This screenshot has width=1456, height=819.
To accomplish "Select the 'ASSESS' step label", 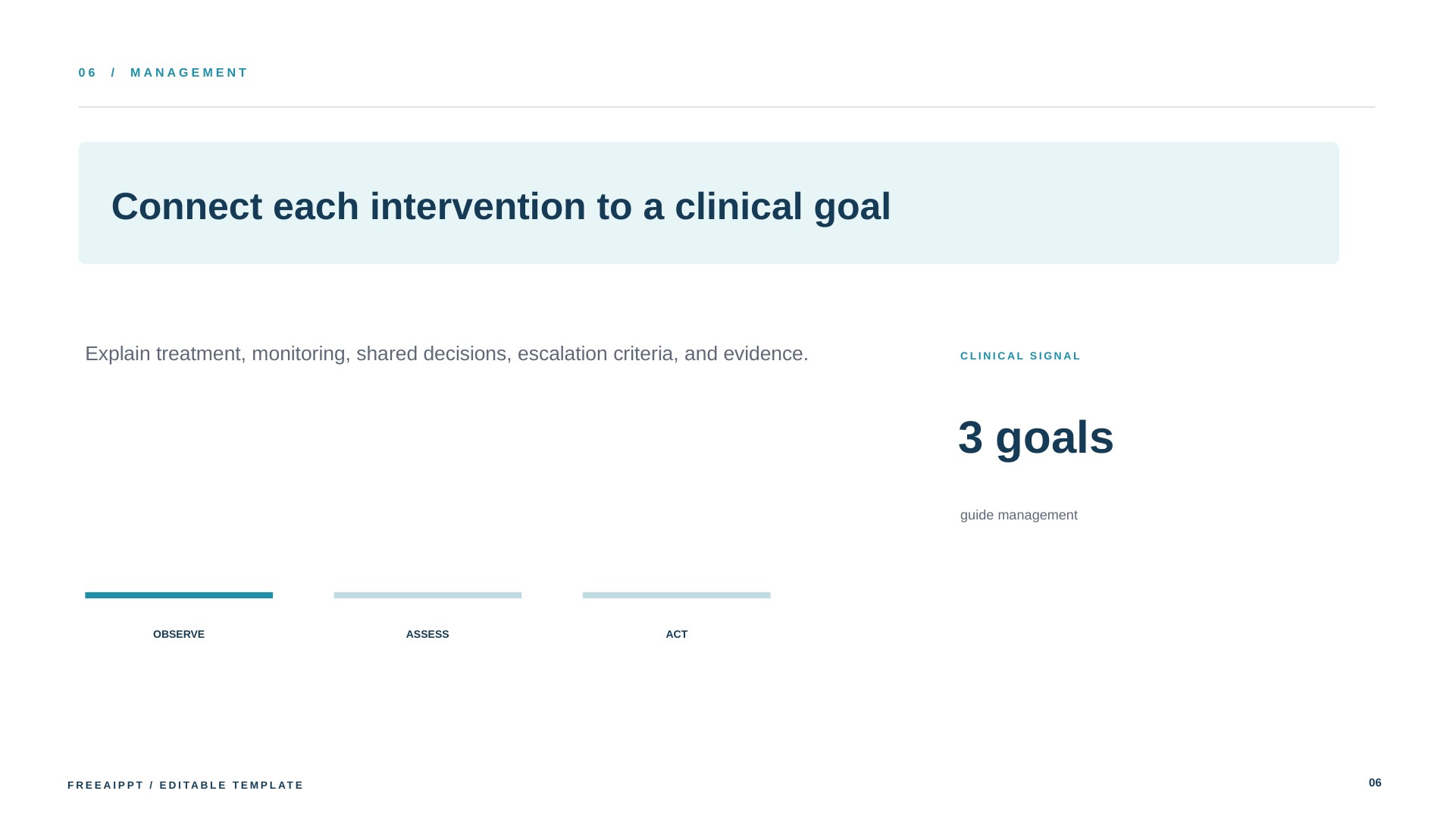I will pos(427,634).
